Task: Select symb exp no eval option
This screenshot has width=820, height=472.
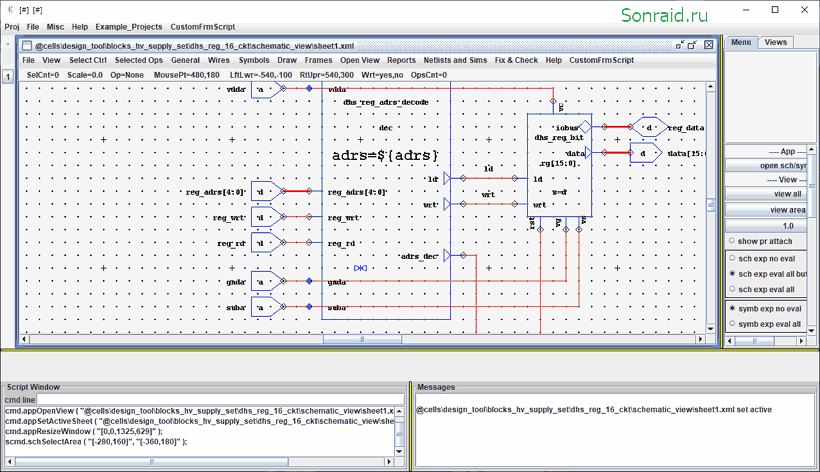Action: pos(732,308)
